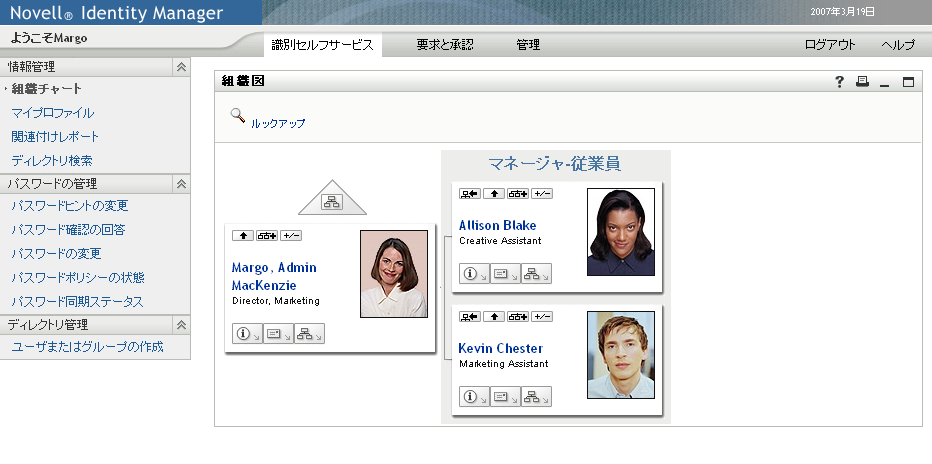Click Allison Blake's photo
Screen dimensions: 932x464
click(x=621, y=232)
